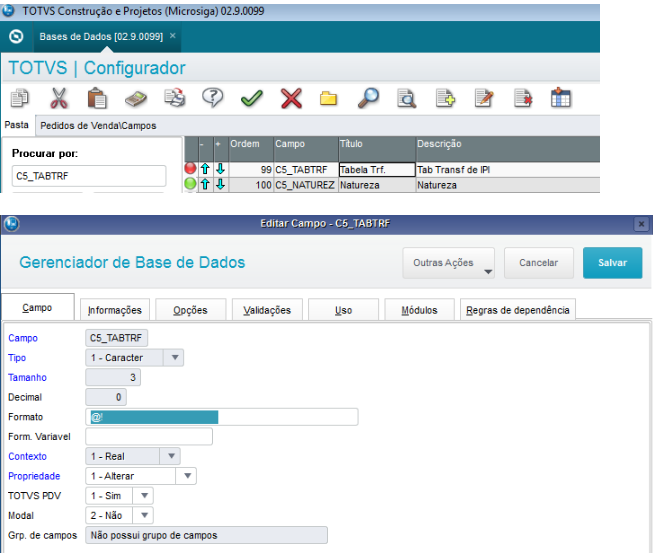Click the Campo field showing C5_TABTRF
This screenshot has width=653, height=556.
116,338
